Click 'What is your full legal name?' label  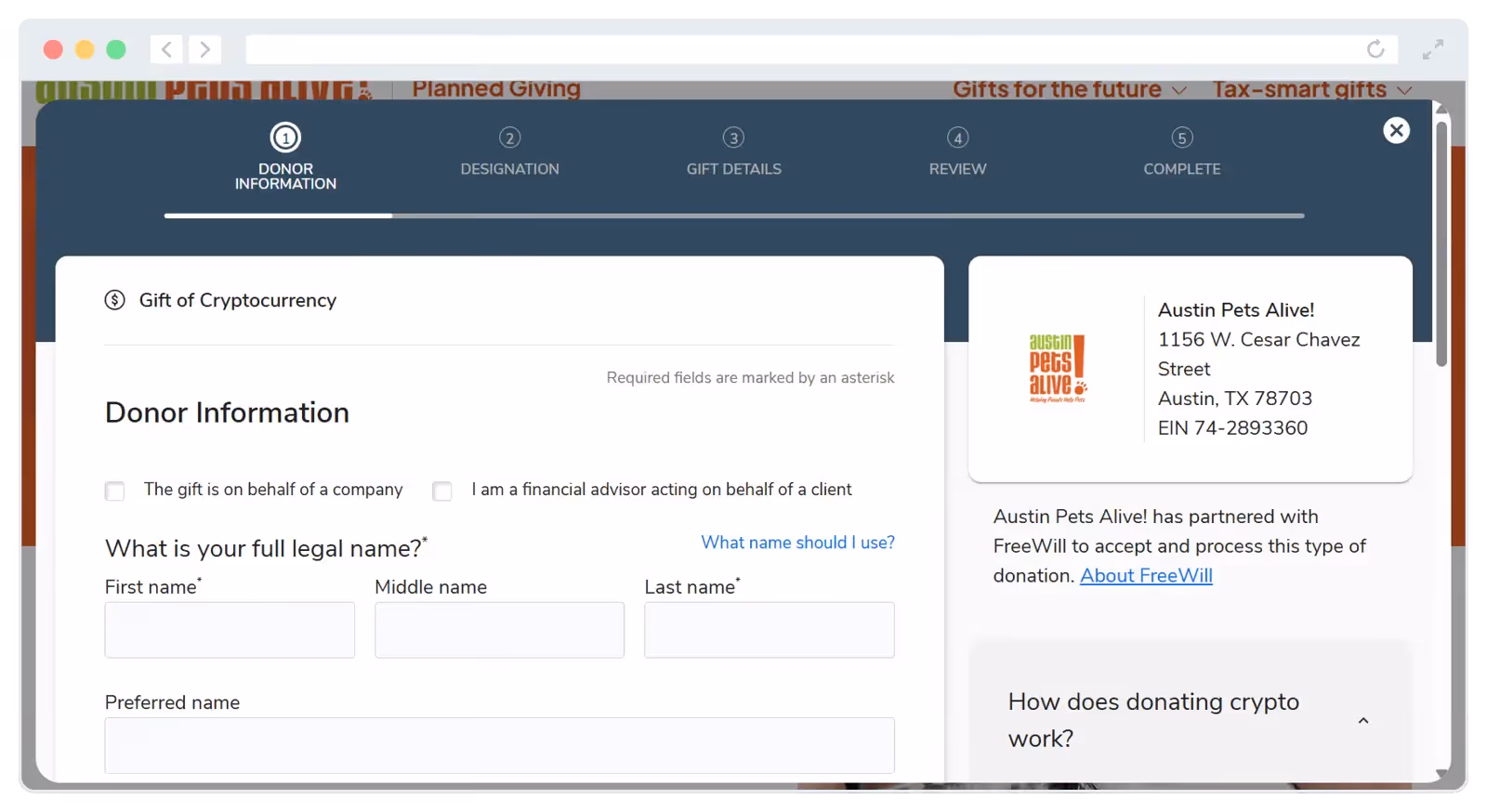[x=266, y=548]
